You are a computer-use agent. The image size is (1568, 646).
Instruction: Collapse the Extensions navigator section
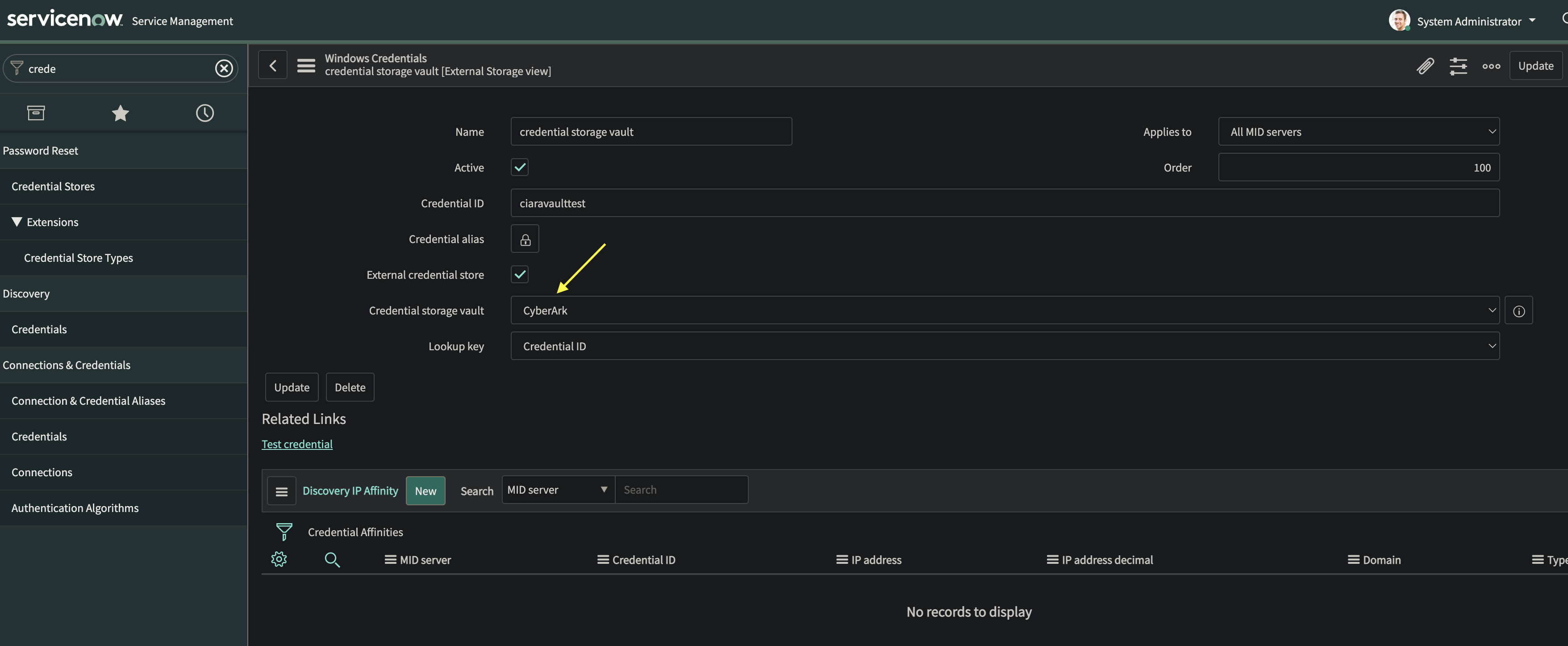coord(17,222)
